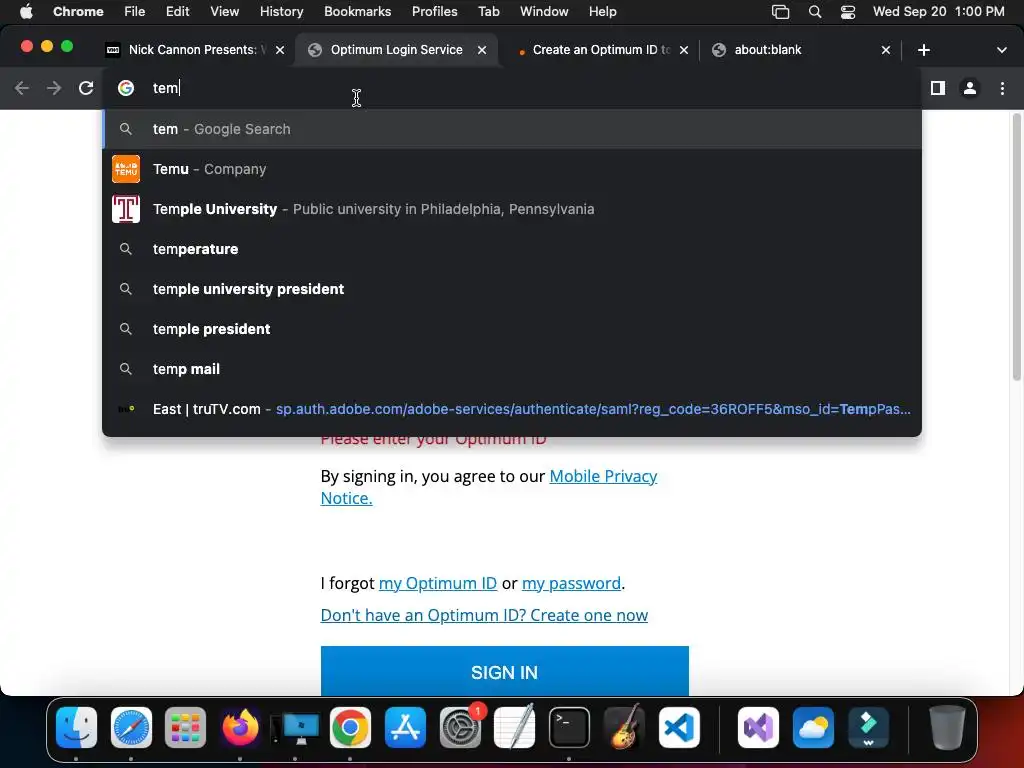The image size is (1024, 768).
Task: Pick 'temple university president' suggestion
Action: [512, 289]
